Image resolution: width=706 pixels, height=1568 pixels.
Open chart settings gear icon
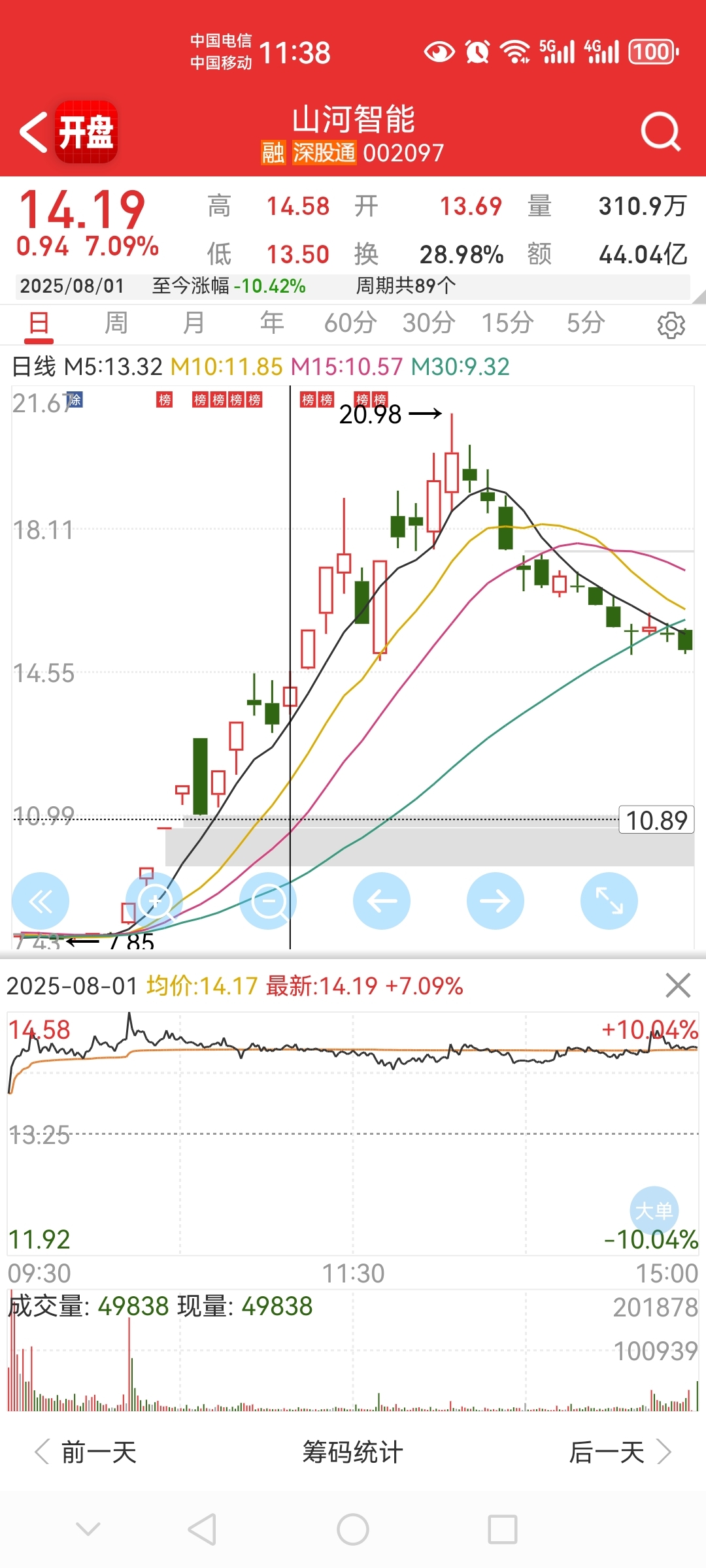click(671, 325)
